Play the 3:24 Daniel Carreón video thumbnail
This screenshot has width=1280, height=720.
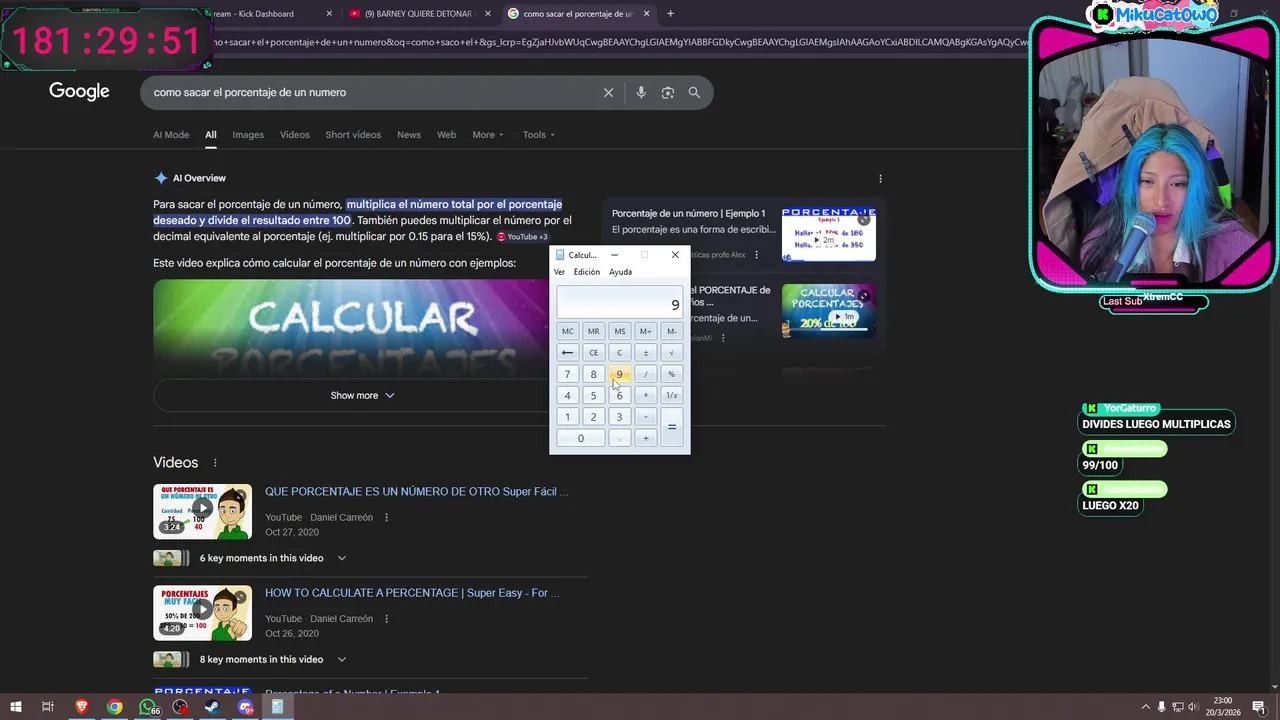[202, 512]
